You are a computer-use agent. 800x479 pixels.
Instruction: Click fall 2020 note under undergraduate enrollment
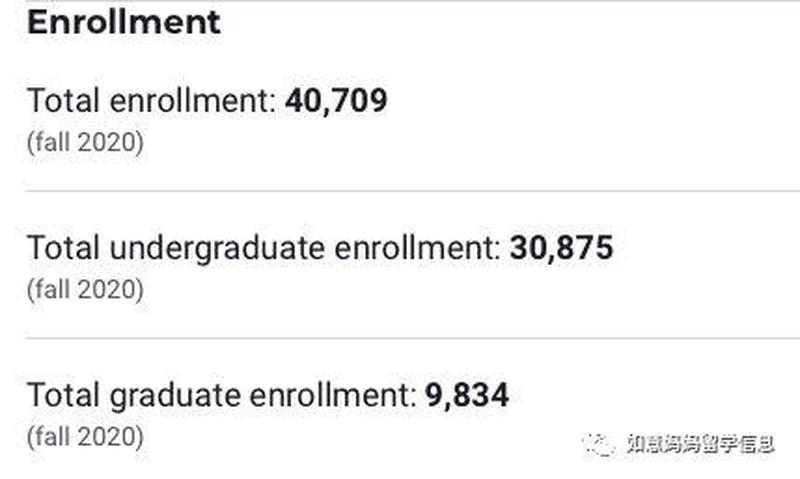[x=85, y=290]
